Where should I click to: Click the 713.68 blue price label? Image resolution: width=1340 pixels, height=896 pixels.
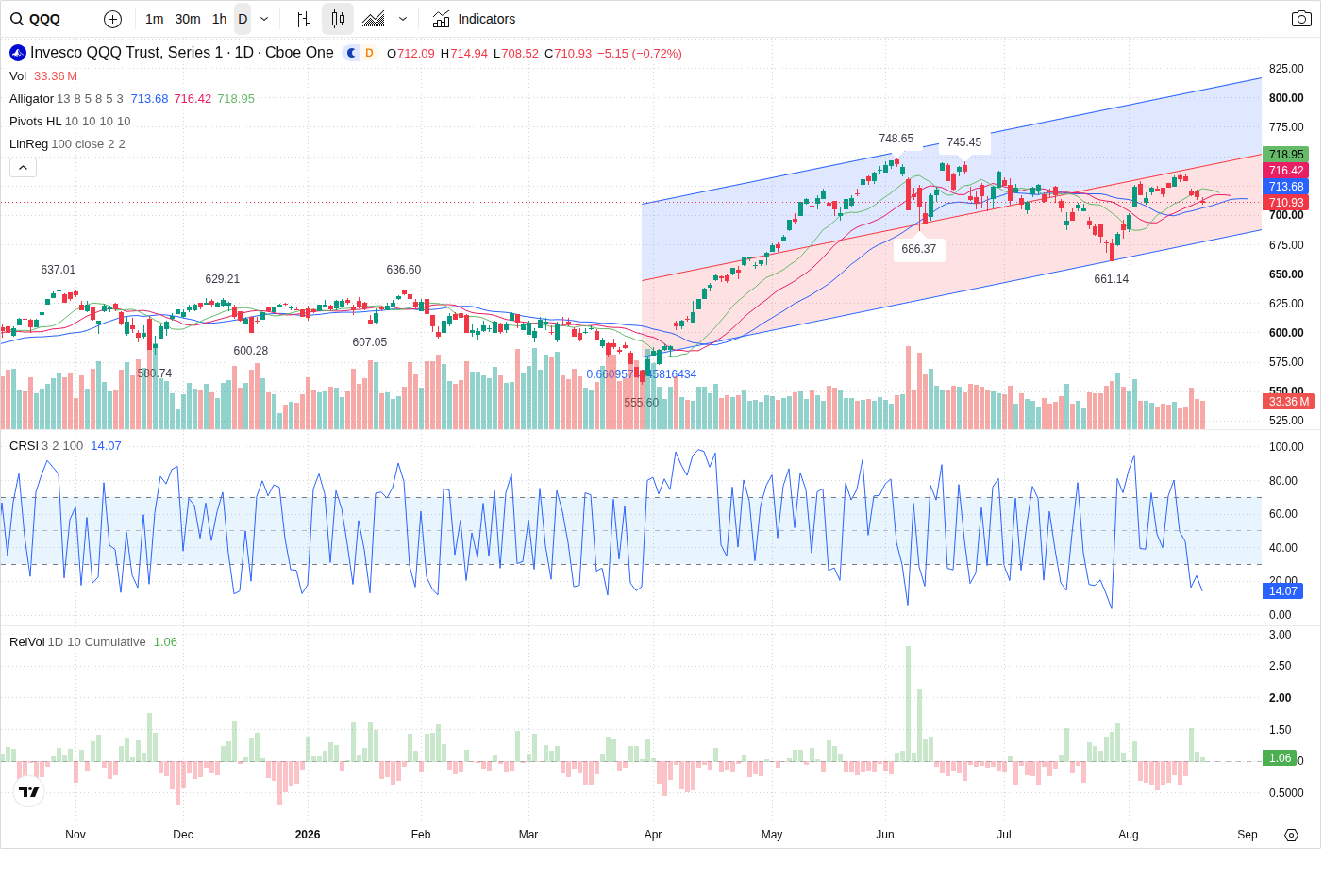click(x=1285, y=187)
